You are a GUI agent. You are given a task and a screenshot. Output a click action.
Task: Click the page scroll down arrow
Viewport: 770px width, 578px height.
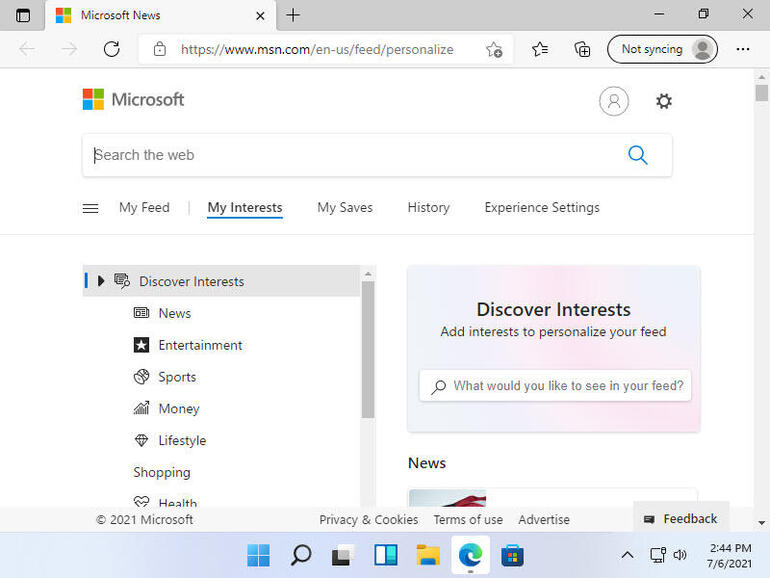coord(762,523)
